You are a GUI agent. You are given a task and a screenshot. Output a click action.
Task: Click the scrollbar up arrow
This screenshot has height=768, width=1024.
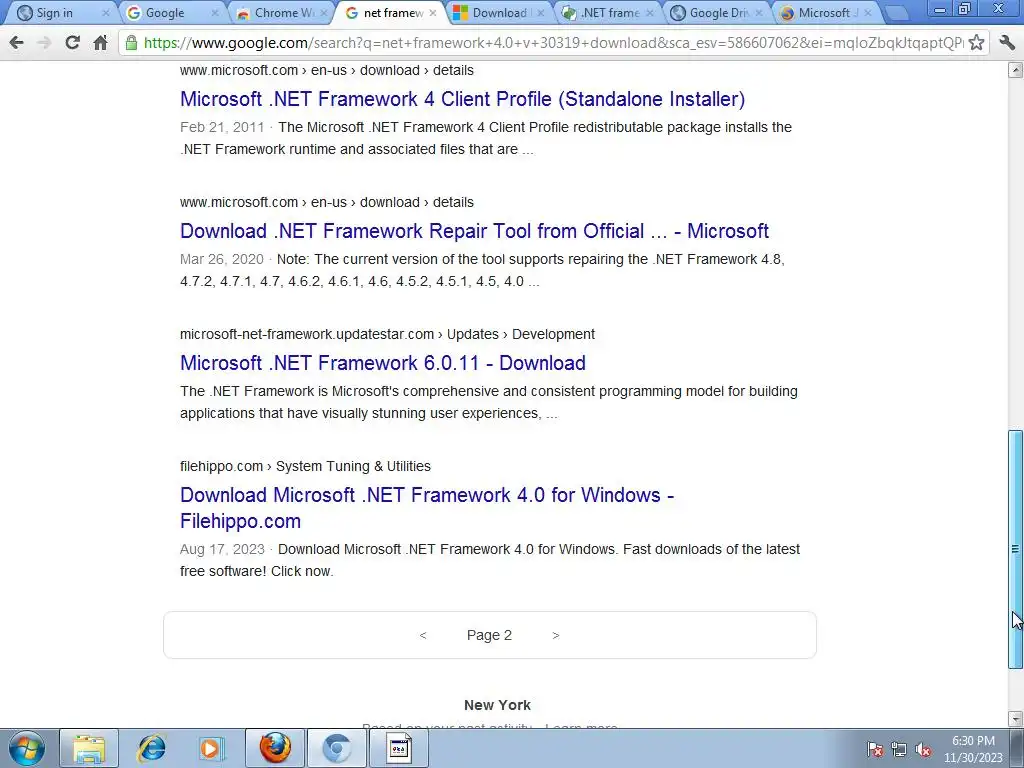(1015, 70)
